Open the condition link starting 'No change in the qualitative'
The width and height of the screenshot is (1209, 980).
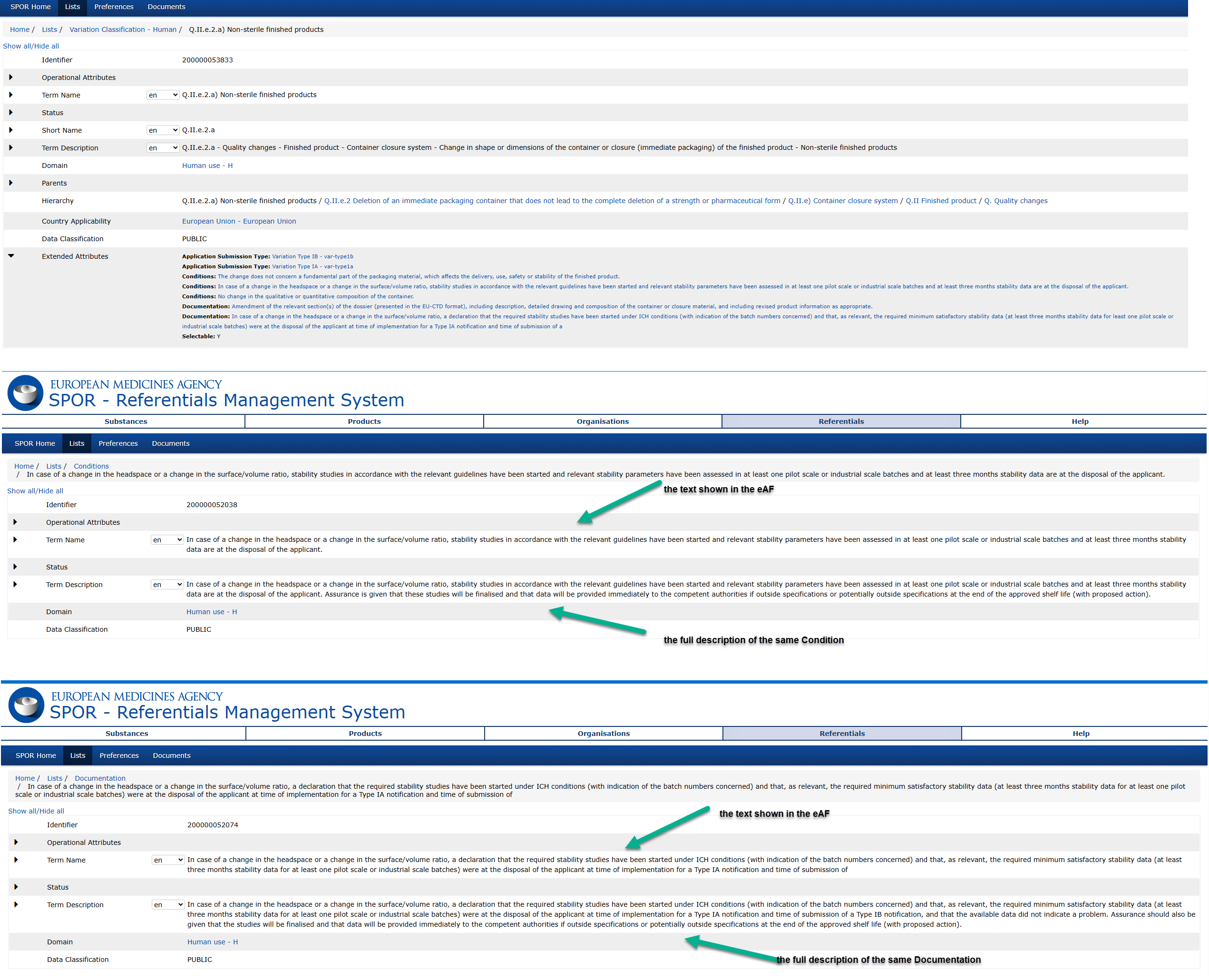click(315, 297)
